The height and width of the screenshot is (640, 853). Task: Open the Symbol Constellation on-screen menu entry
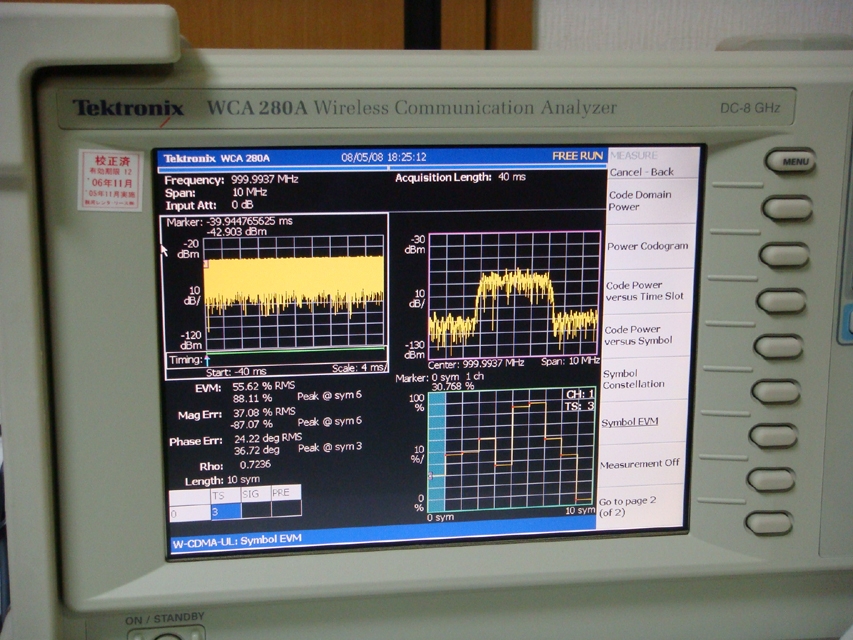[633, 379]
